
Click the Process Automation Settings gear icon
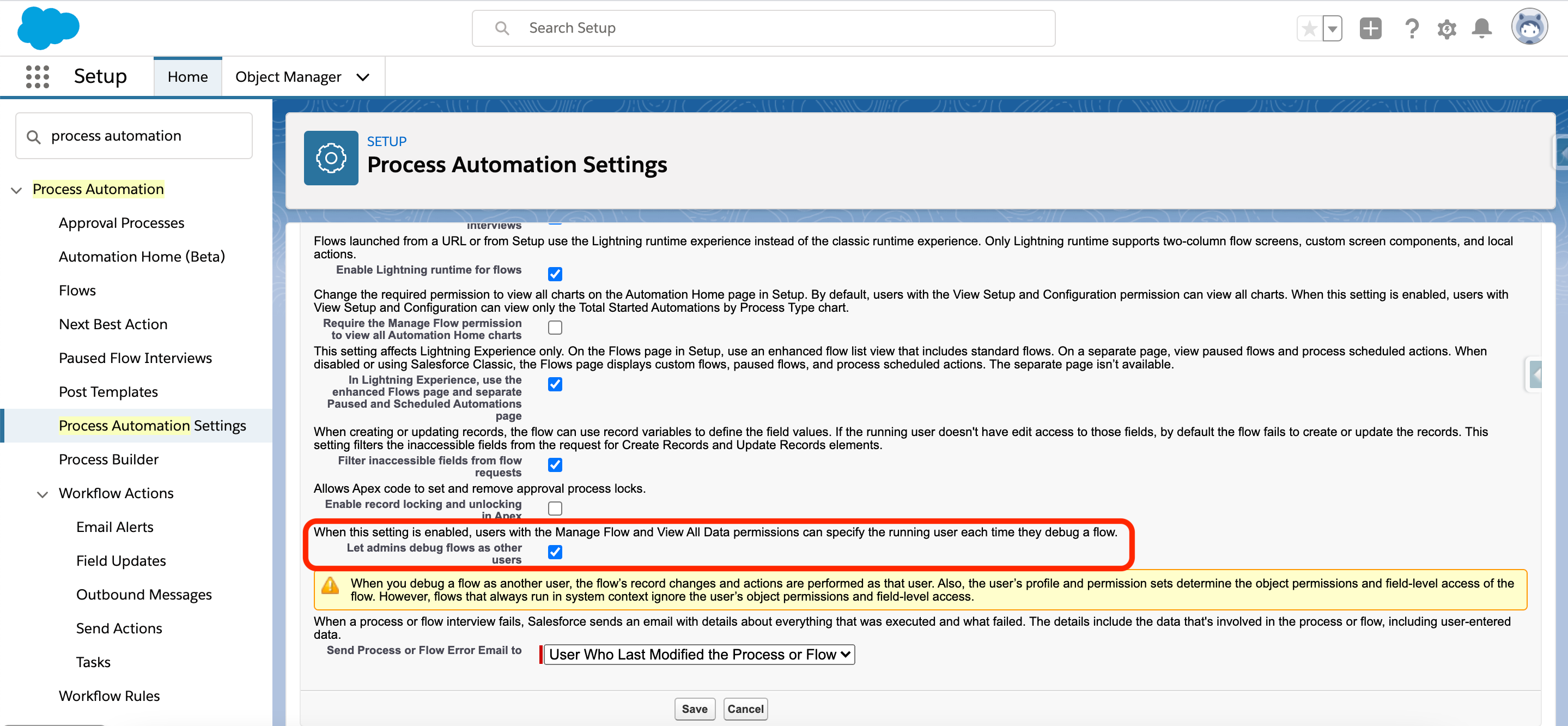click(x=331, y=159)
